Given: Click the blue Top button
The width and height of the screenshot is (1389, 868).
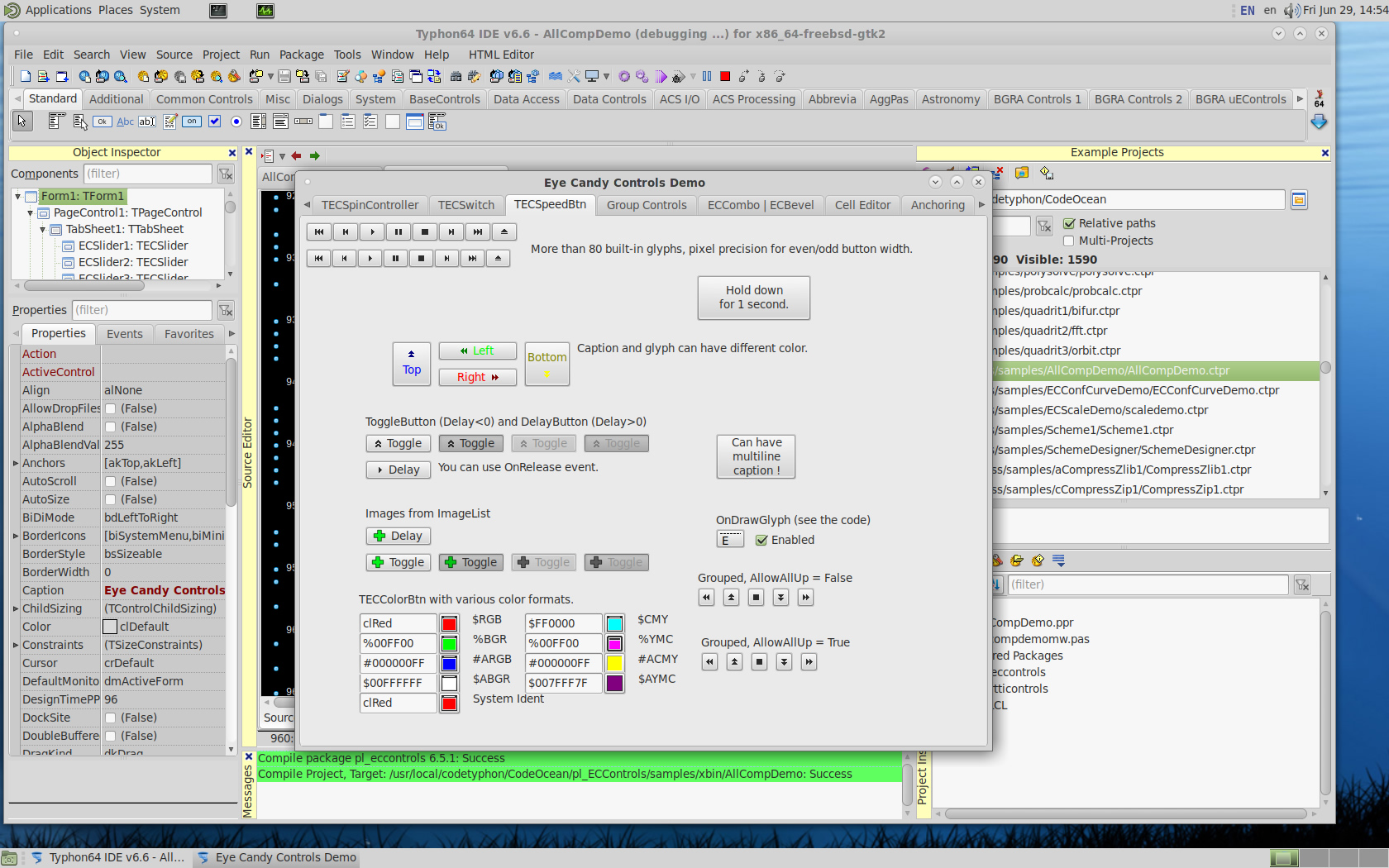Looking at the screenshot, I should click(412, 364).
